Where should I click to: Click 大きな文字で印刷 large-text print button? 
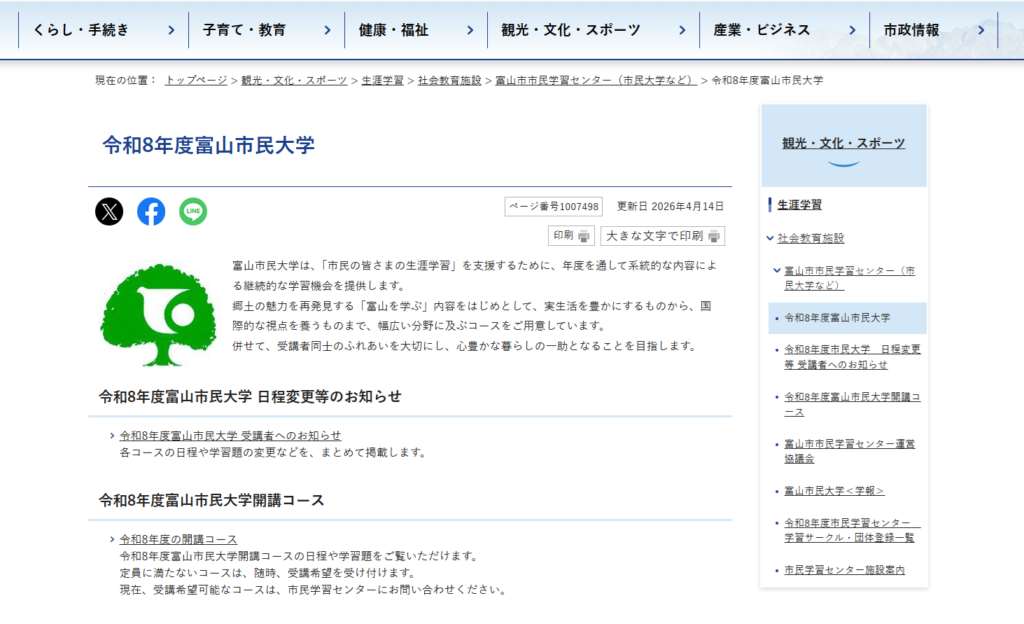662,236
